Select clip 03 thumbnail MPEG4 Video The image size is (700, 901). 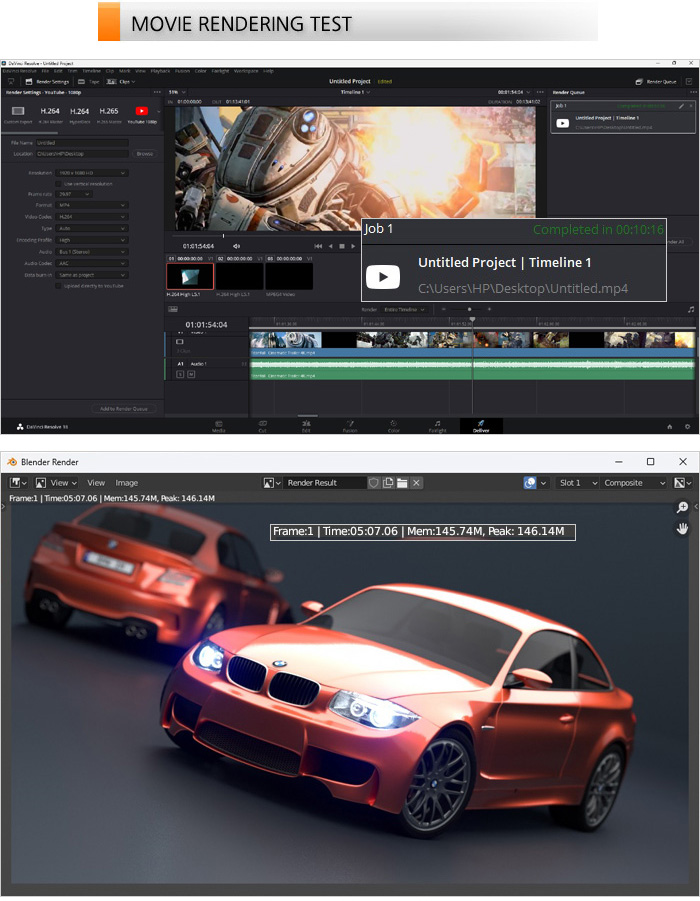[289, 276]
